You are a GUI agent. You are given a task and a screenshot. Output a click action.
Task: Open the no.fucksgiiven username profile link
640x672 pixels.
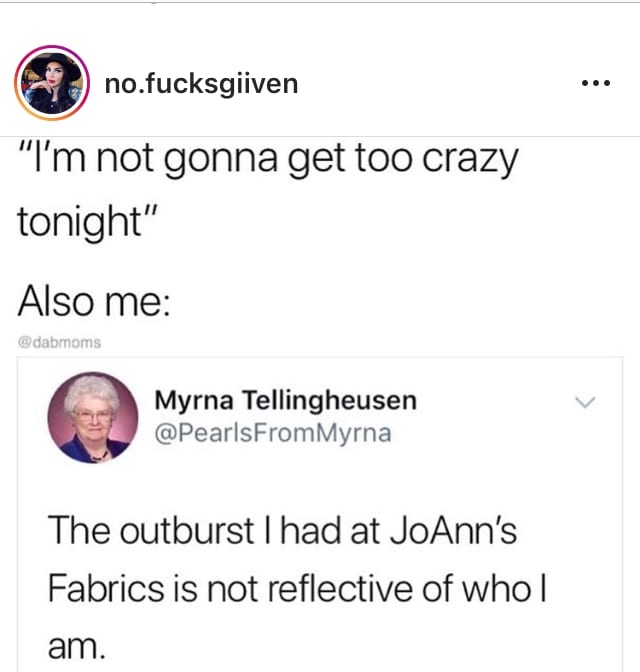click(x=201, y=84)
